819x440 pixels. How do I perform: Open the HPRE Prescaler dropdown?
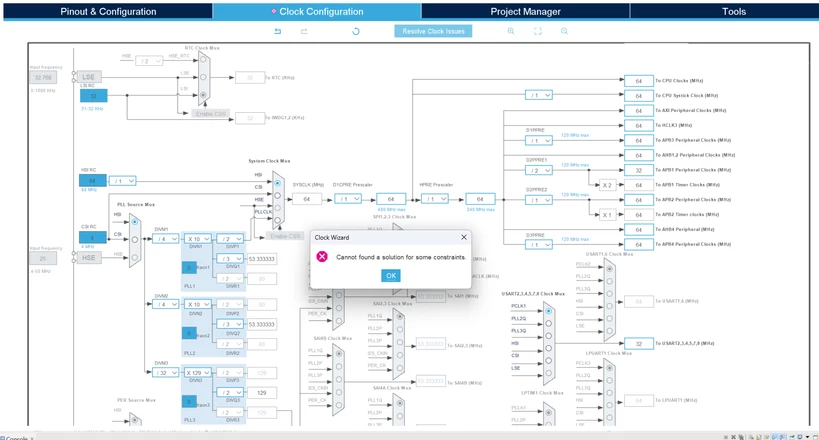click(x=435, y=199)
